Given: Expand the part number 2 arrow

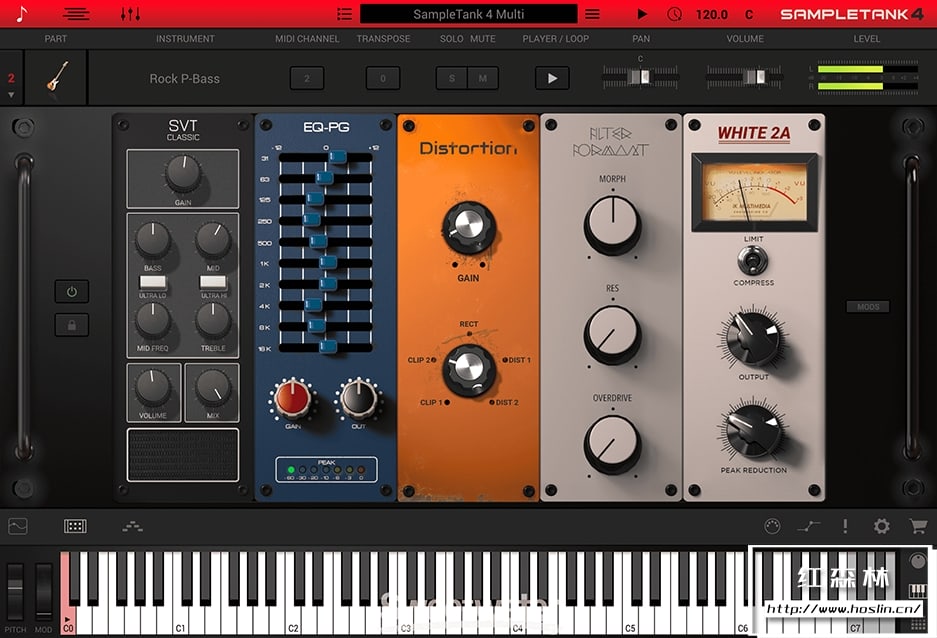Looking at the screenshot, I should 11,95.
